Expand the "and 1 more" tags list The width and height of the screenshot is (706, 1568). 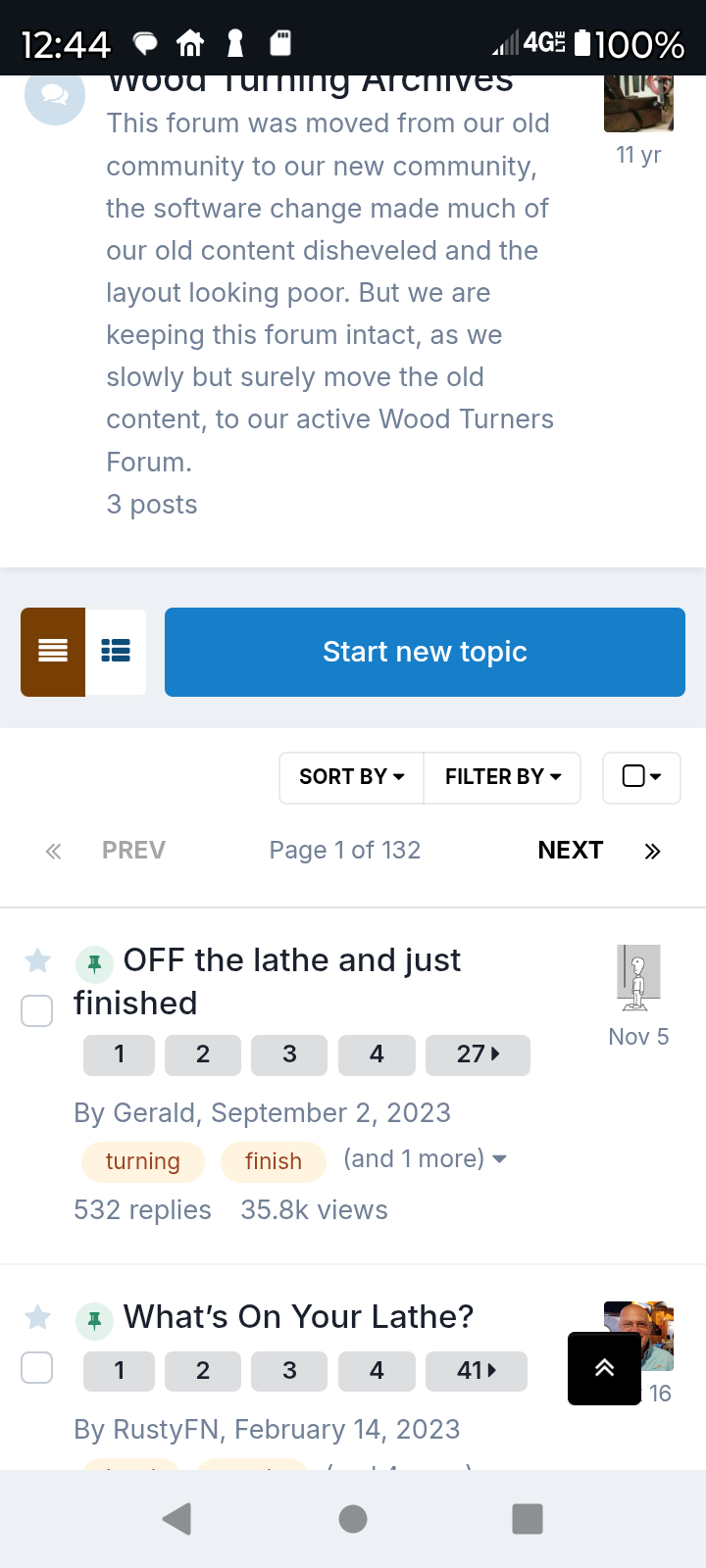click(x=425, y=1159)
